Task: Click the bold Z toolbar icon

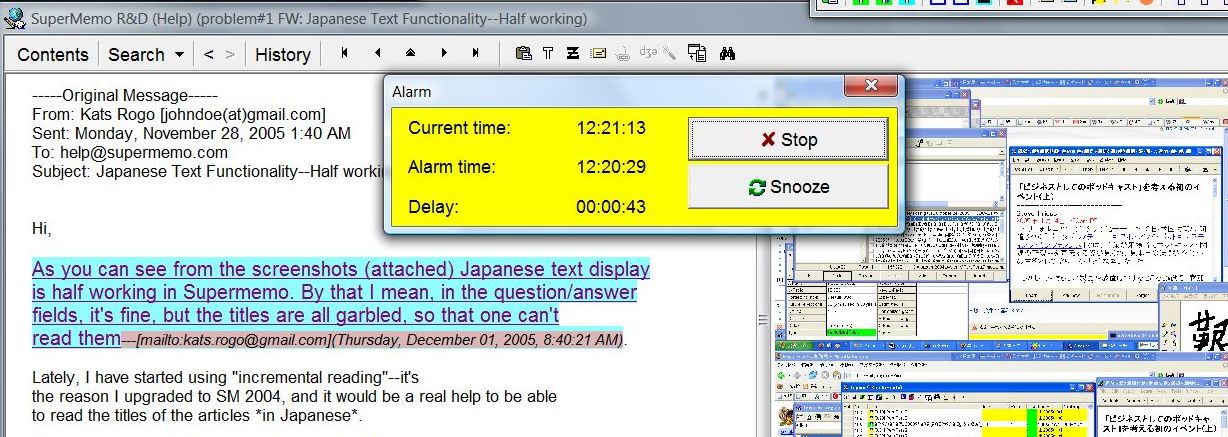Action: tap(573, 54)
